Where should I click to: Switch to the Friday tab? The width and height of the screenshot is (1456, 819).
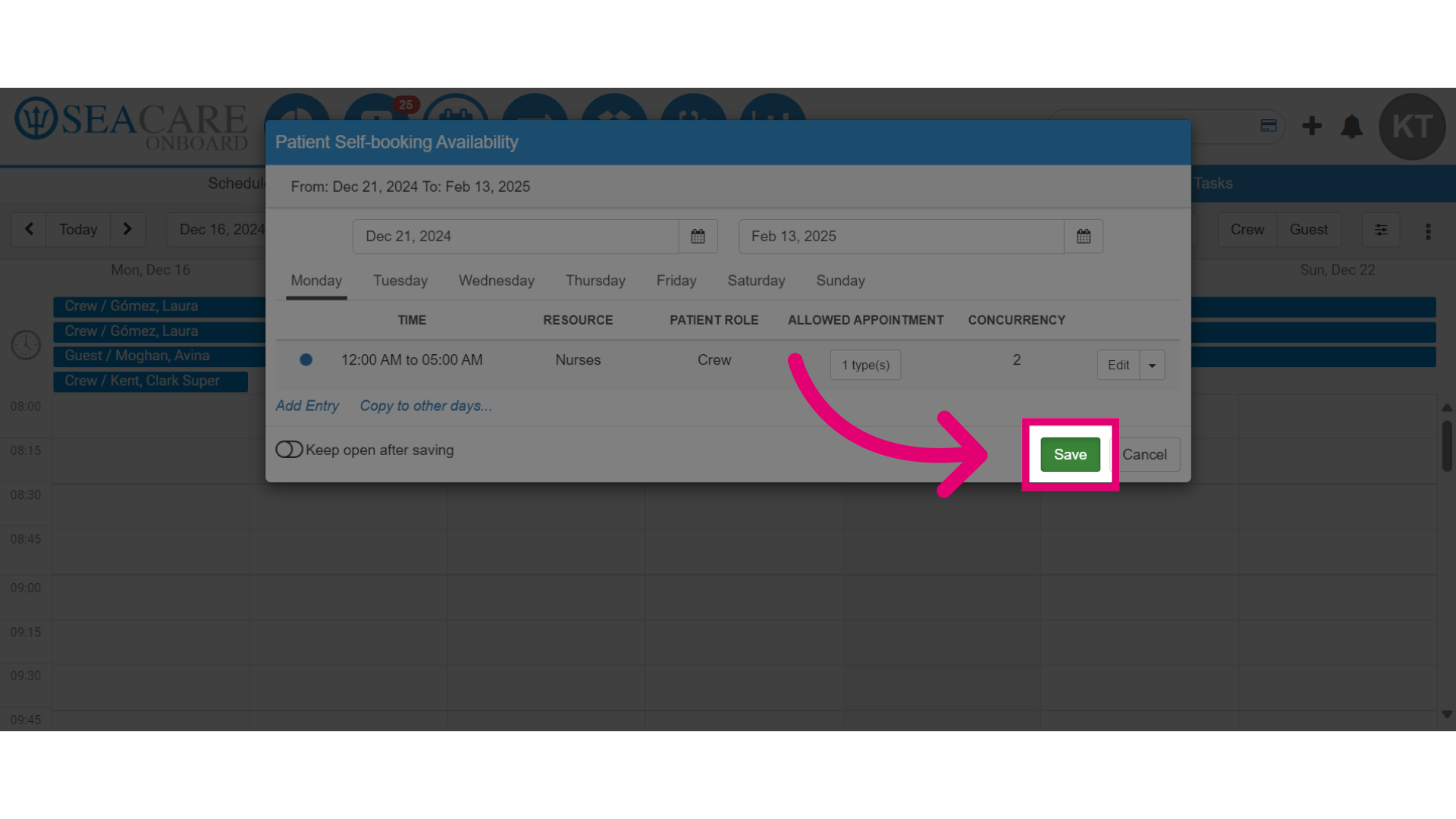tap(676, 281)
